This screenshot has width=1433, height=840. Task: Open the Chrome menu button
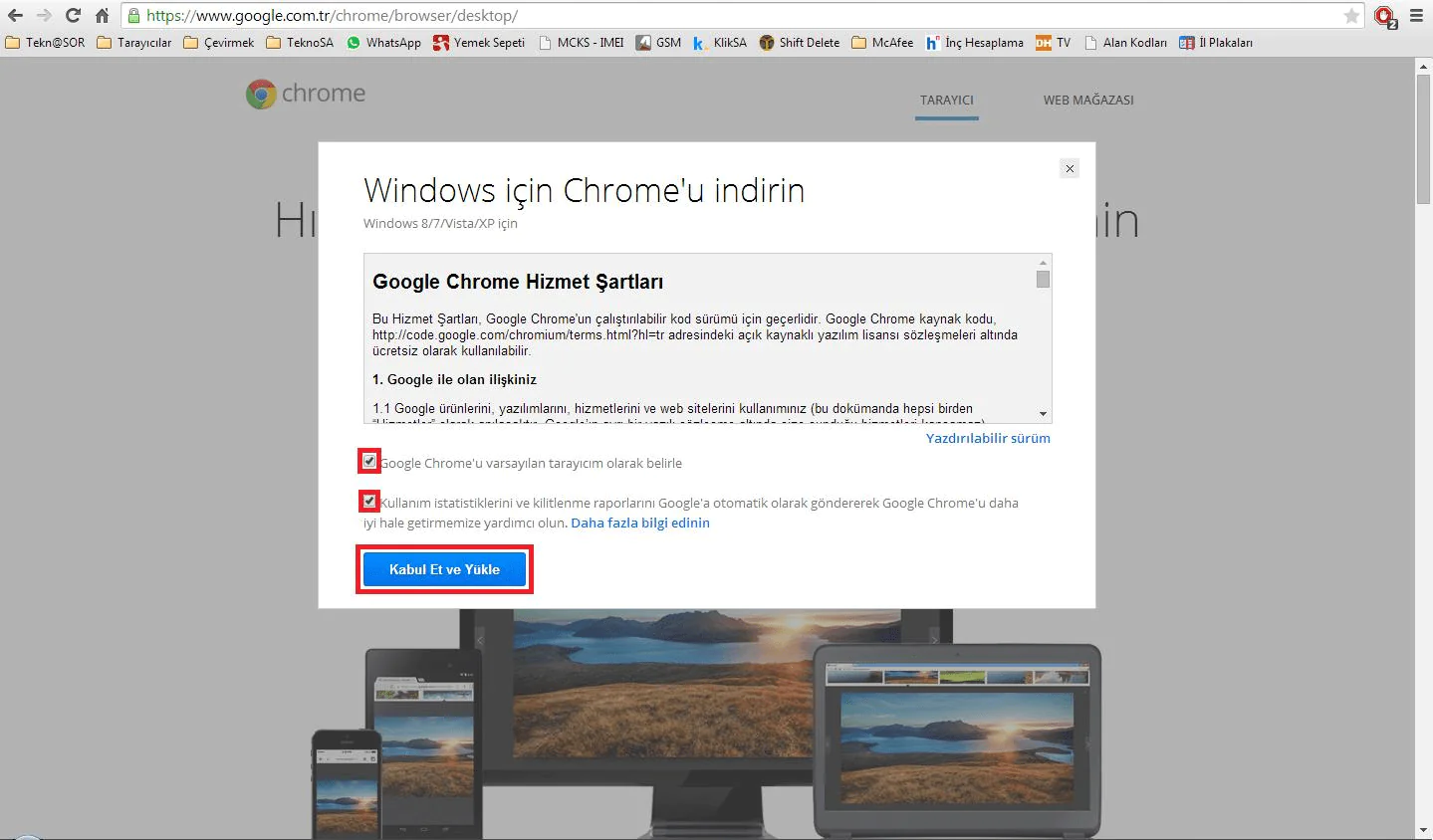(x=1415, y=15)
